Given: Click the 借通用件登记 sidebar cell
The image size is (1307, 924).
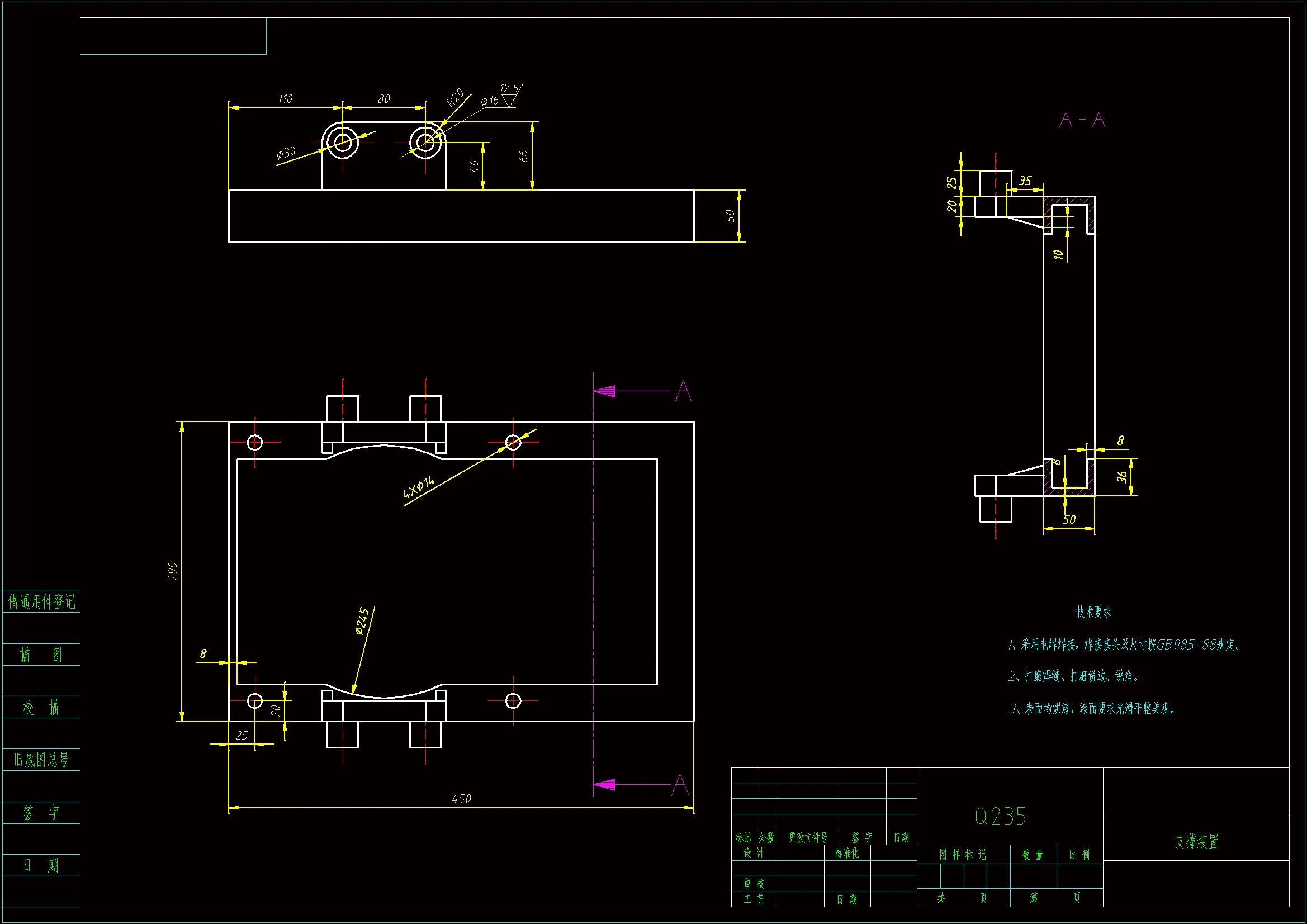Looking at the screenshot, I should pos(41,602).
